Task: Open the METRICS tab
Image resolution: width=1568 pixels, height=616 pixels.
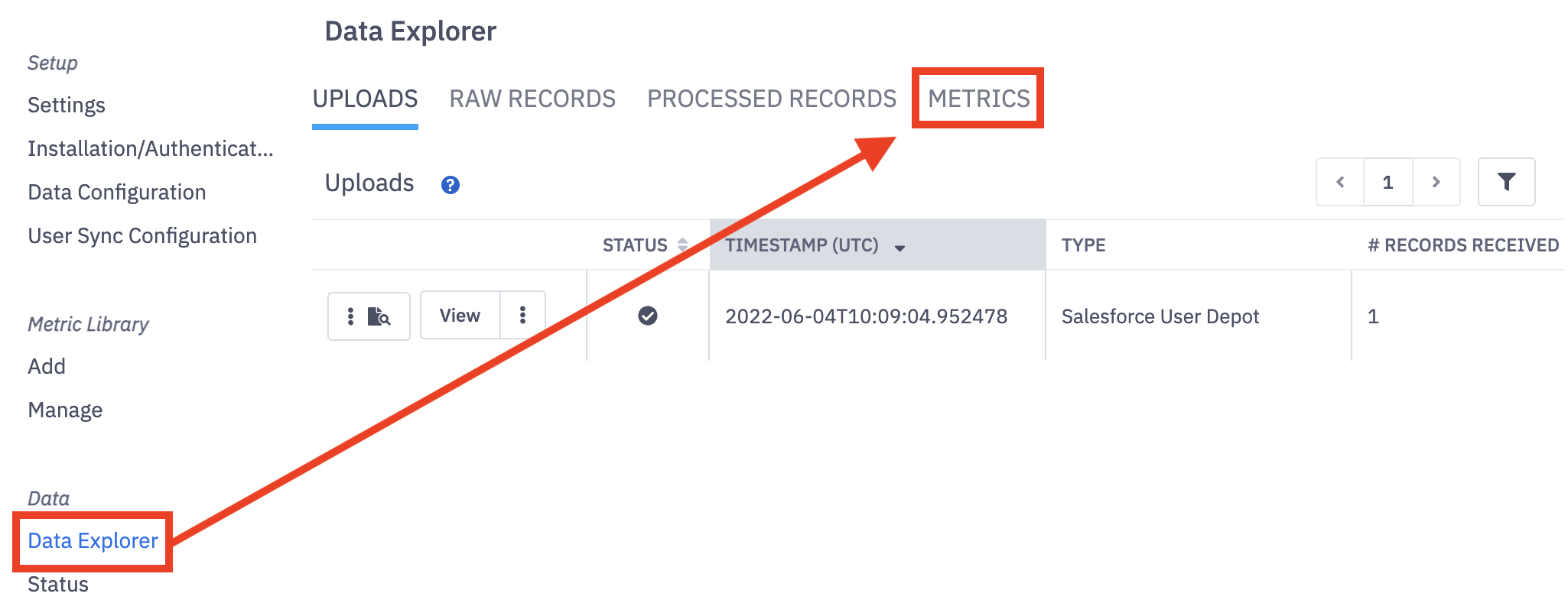Action: tap(978, 99)
